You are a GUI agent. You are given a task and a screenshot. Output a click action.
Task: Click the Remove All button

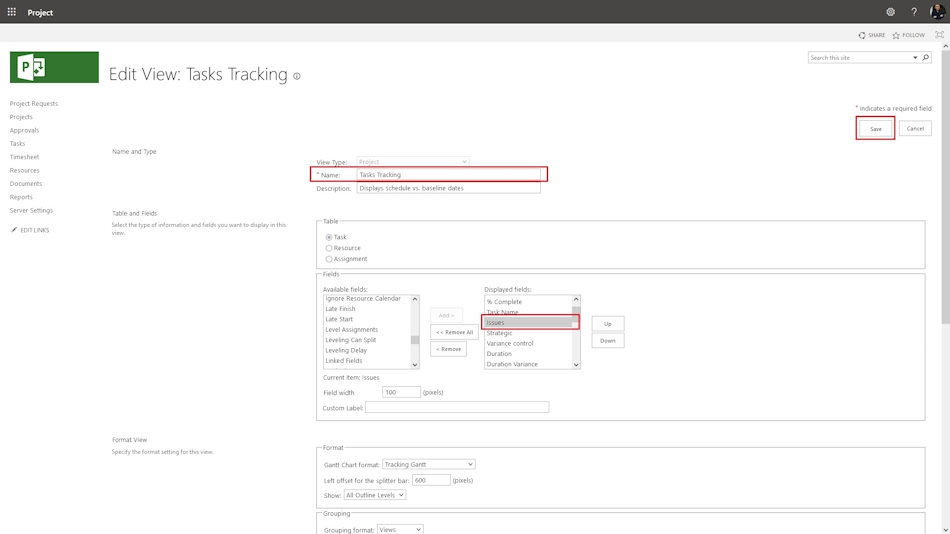[454, 332]
